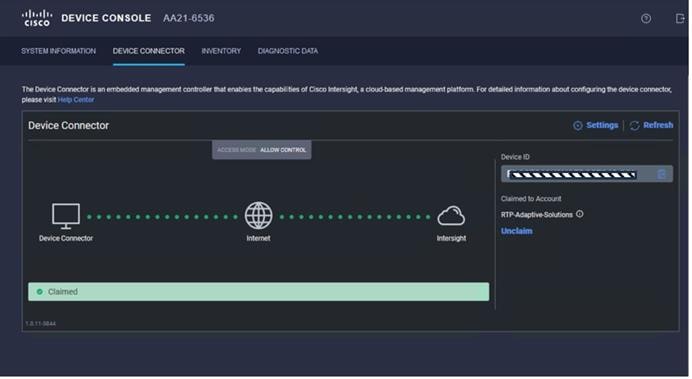Copy Device ID with the clipboard icon
This screenshot has width=692, height=379.
661,174
